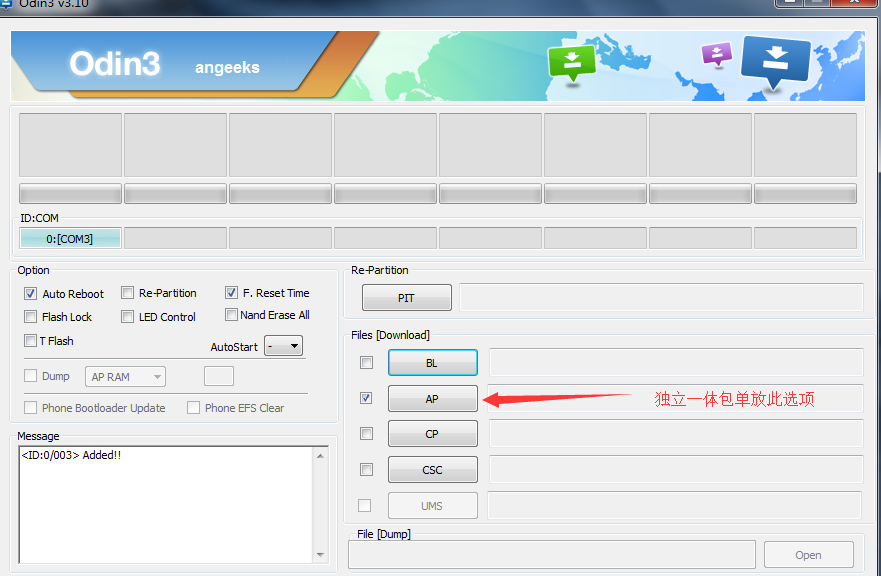The width and height of the screenshot is (881, 576).
Task: Click the Phone Bootloader Update checkbox
Action: [30, 407]
